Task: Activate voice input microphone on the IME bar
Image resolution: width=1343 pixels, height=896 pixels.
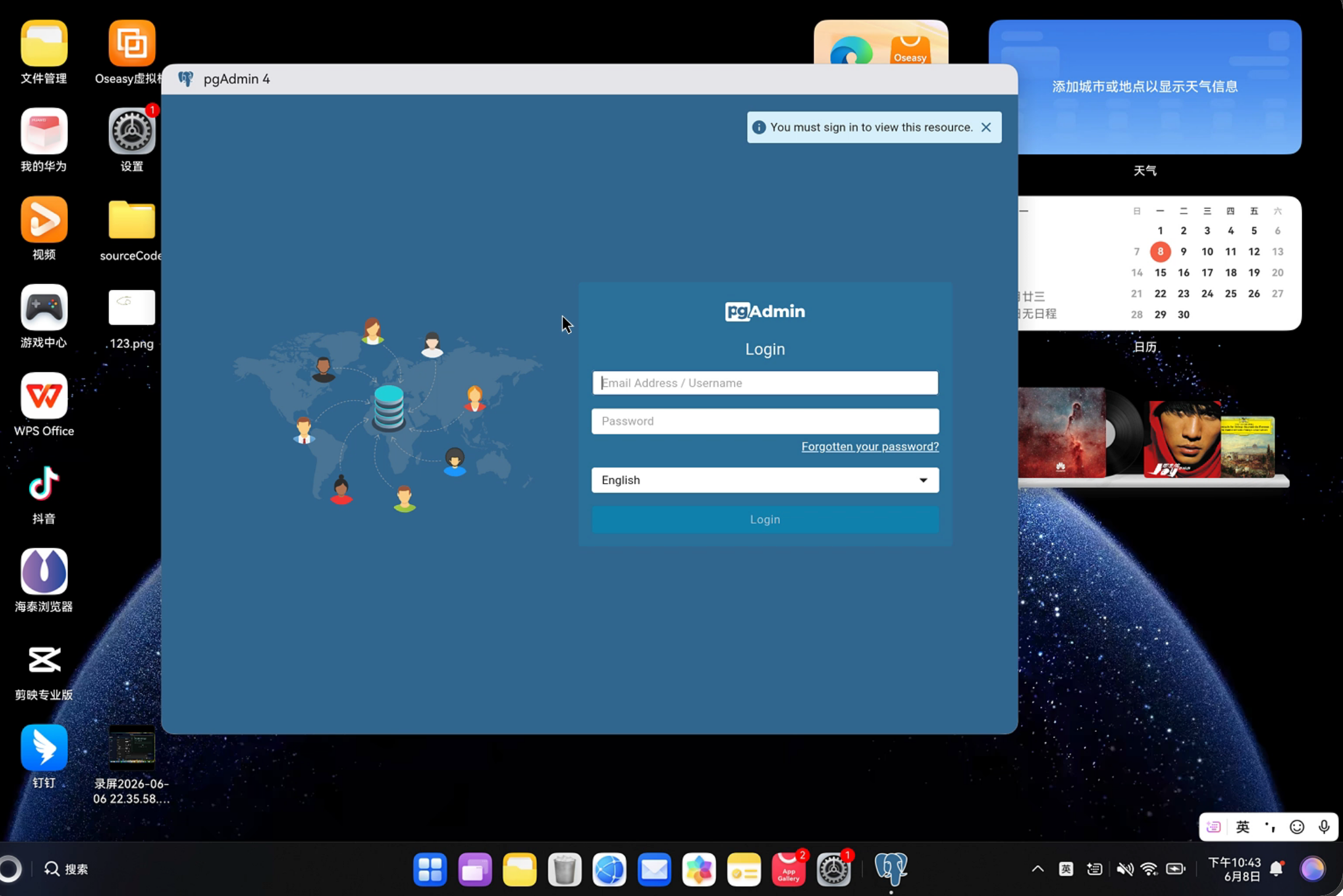Action: click(x=1324, y=827)
